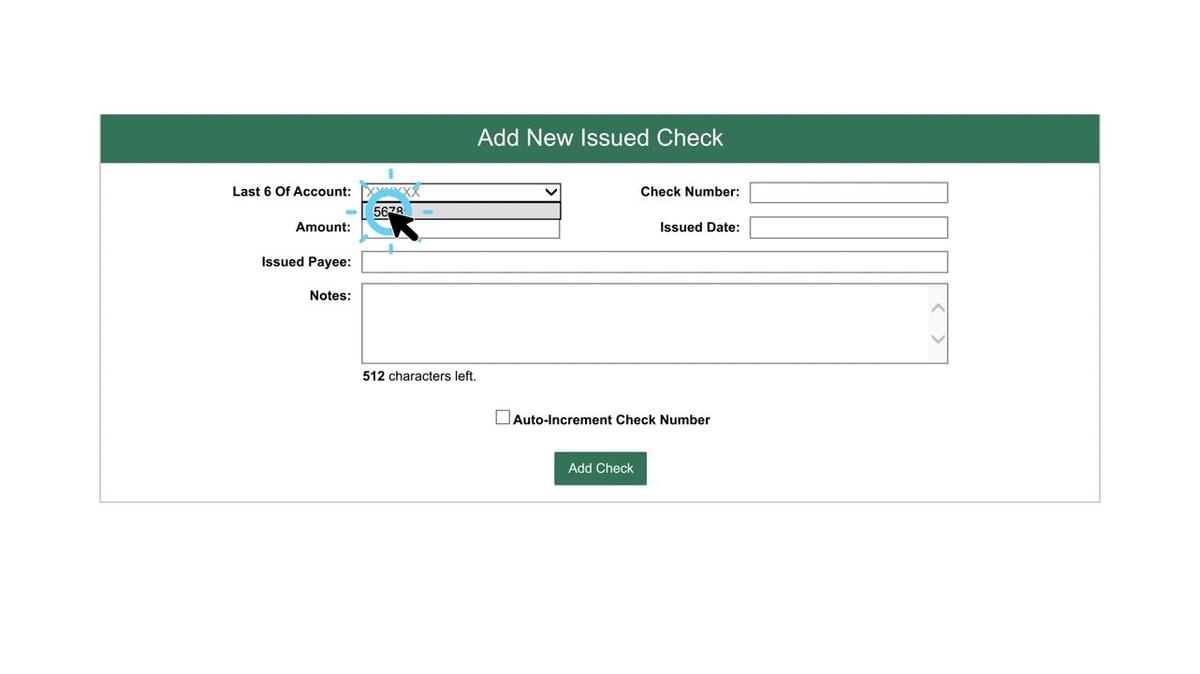Click the Check Number label

pyautogui.click(x=690, y=191)
